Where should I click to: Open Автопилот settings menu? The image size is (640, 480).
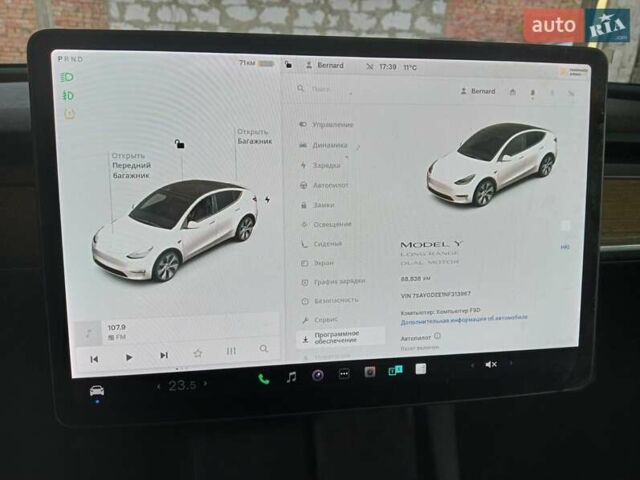[x=325, y=185]
